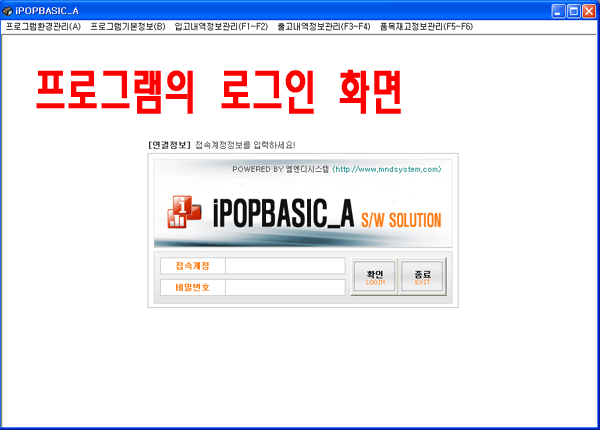The width and height of the screenshot is (600, 430).
Task: Click the 종료 EXIT button
Action: pyautogui.click(x=422, y=277)
